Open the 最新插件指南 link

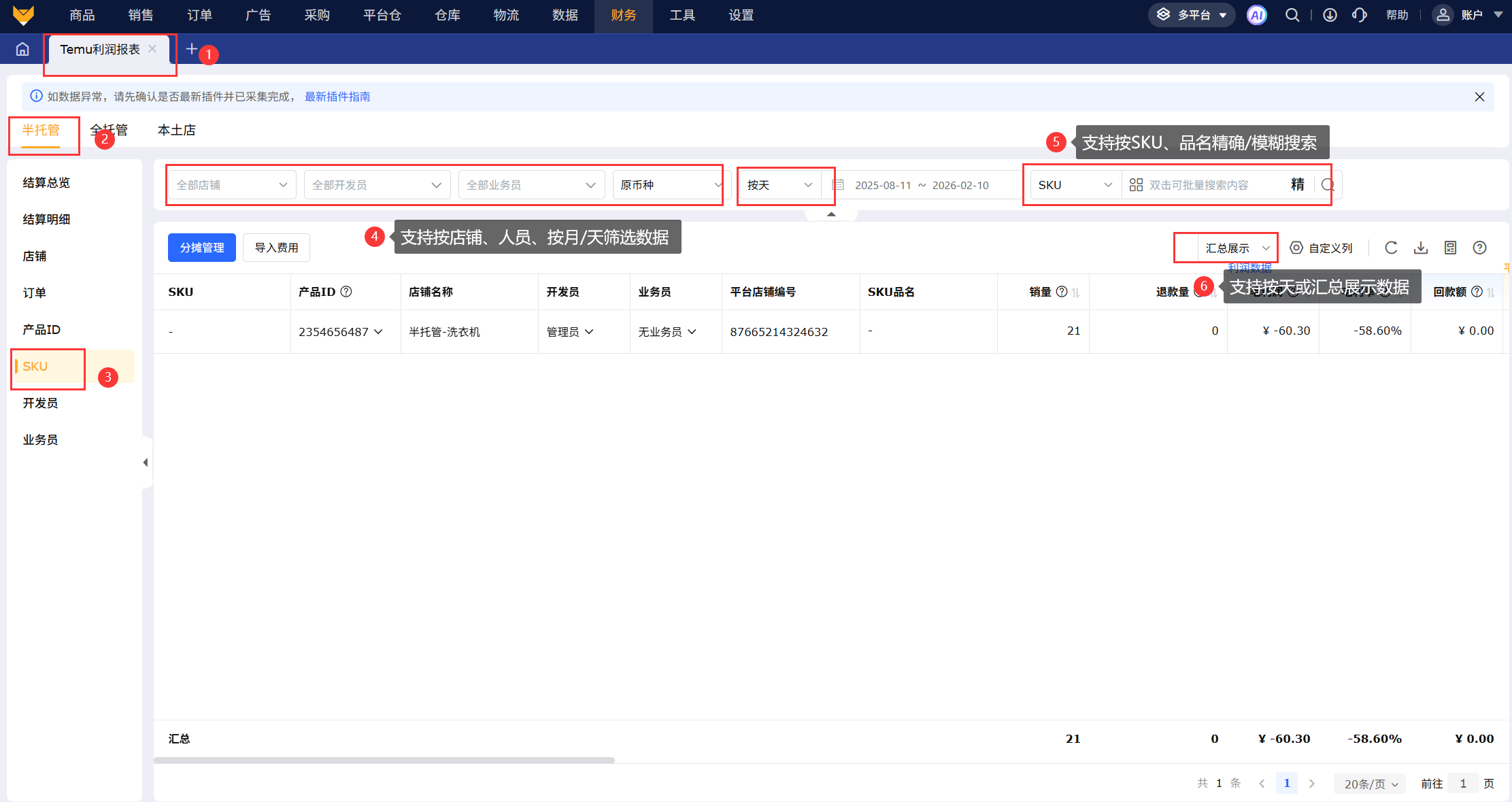[337, 97]
